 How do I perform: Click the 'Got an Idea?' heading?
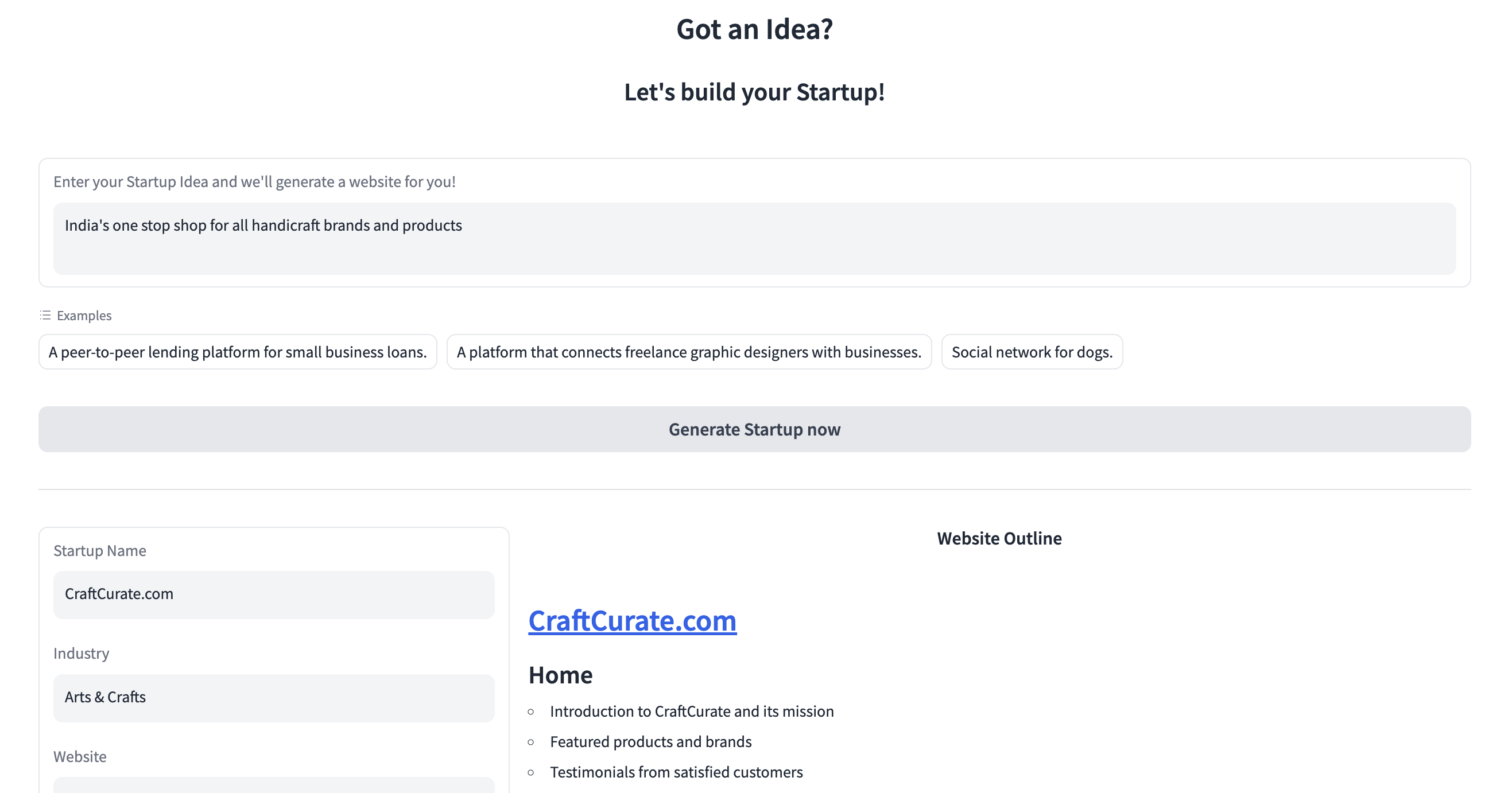pos(754,29)
